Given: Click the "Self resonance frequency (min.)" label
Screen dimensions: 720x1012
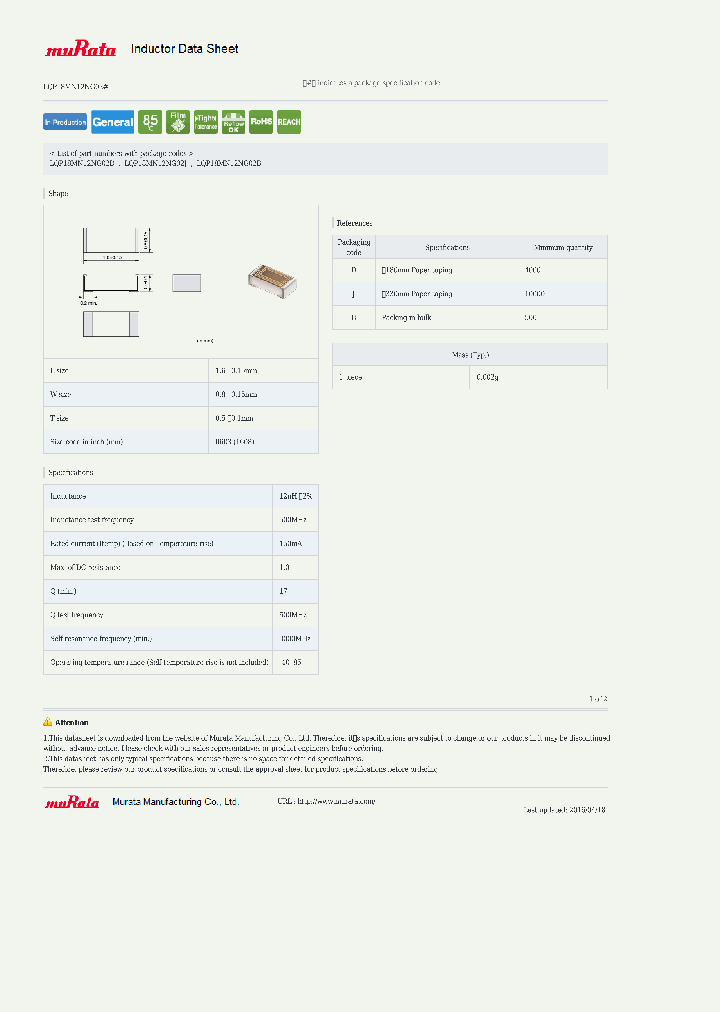Looking at the screenshot, I should tap(101, 639).
